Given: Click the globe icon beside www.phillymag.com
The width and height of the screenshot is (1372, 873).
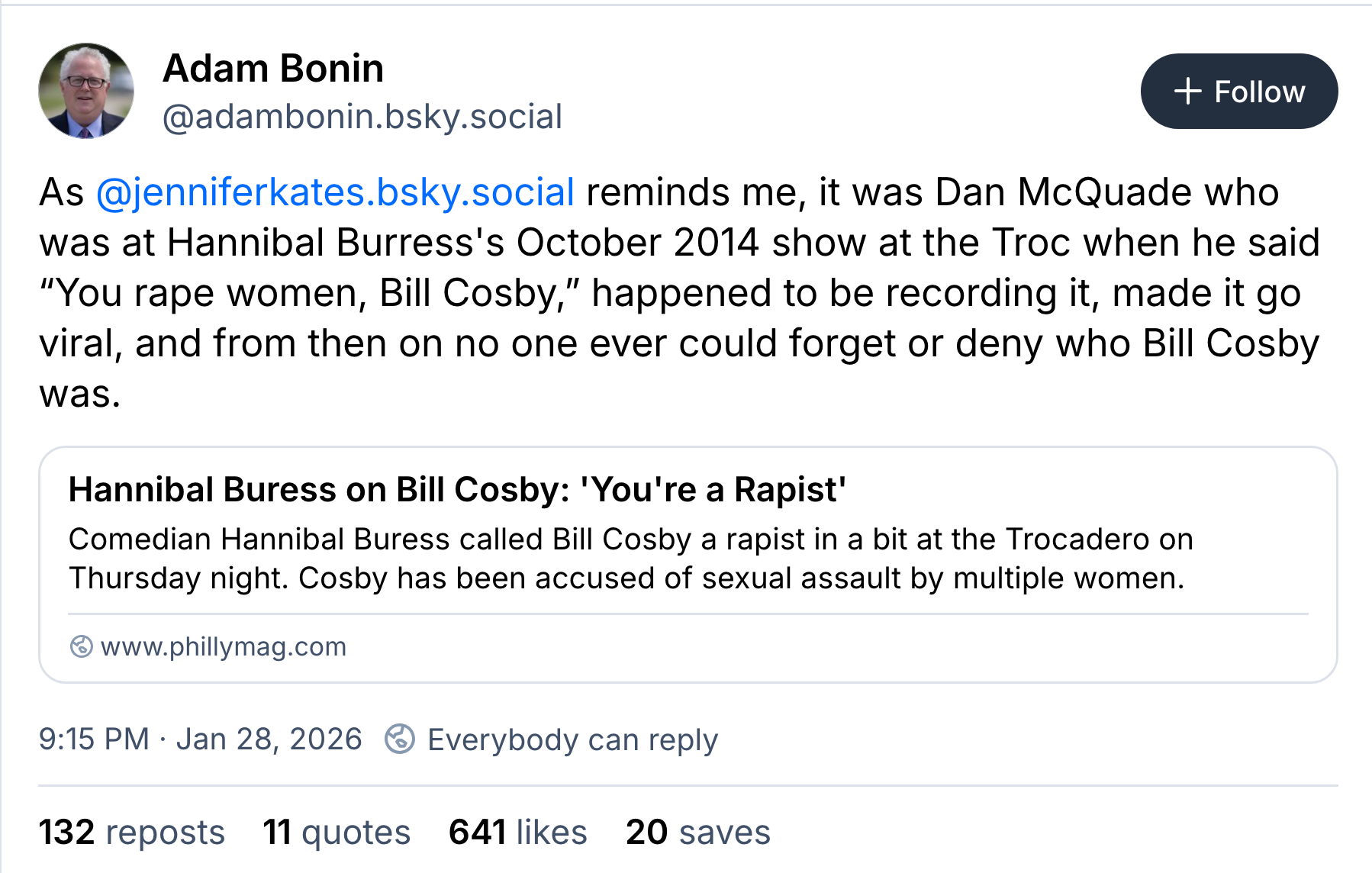Looking at the screenshot, I should (81, 646).
